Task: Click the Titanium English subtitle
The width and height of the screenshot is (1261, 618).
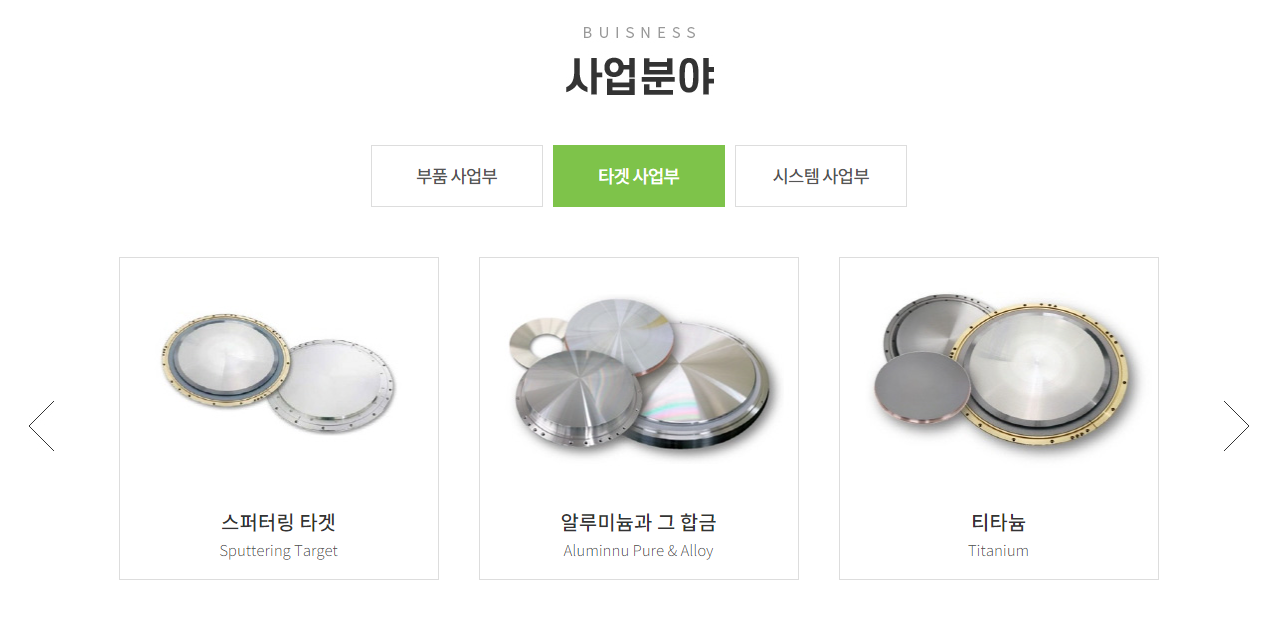Action: tap(999, 551)
